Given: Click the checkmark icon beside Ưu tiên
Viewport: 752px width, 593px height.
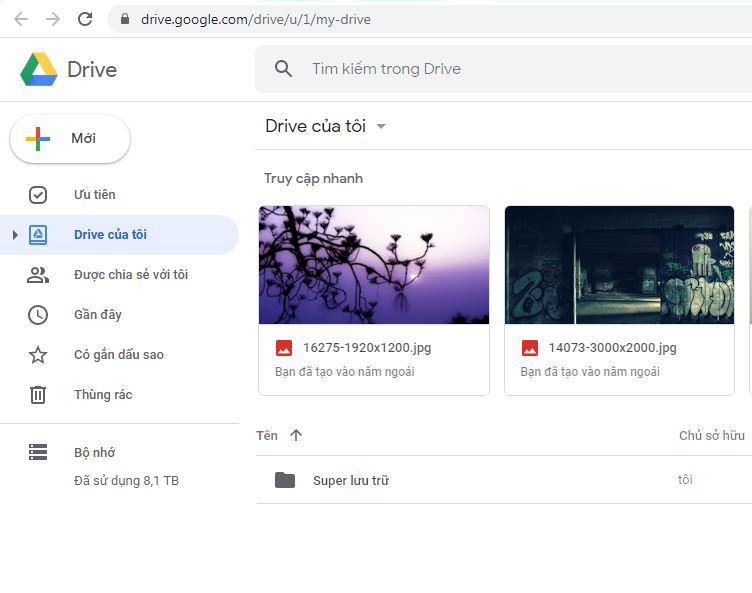Looking at the screenshot, I should (38, 195).
